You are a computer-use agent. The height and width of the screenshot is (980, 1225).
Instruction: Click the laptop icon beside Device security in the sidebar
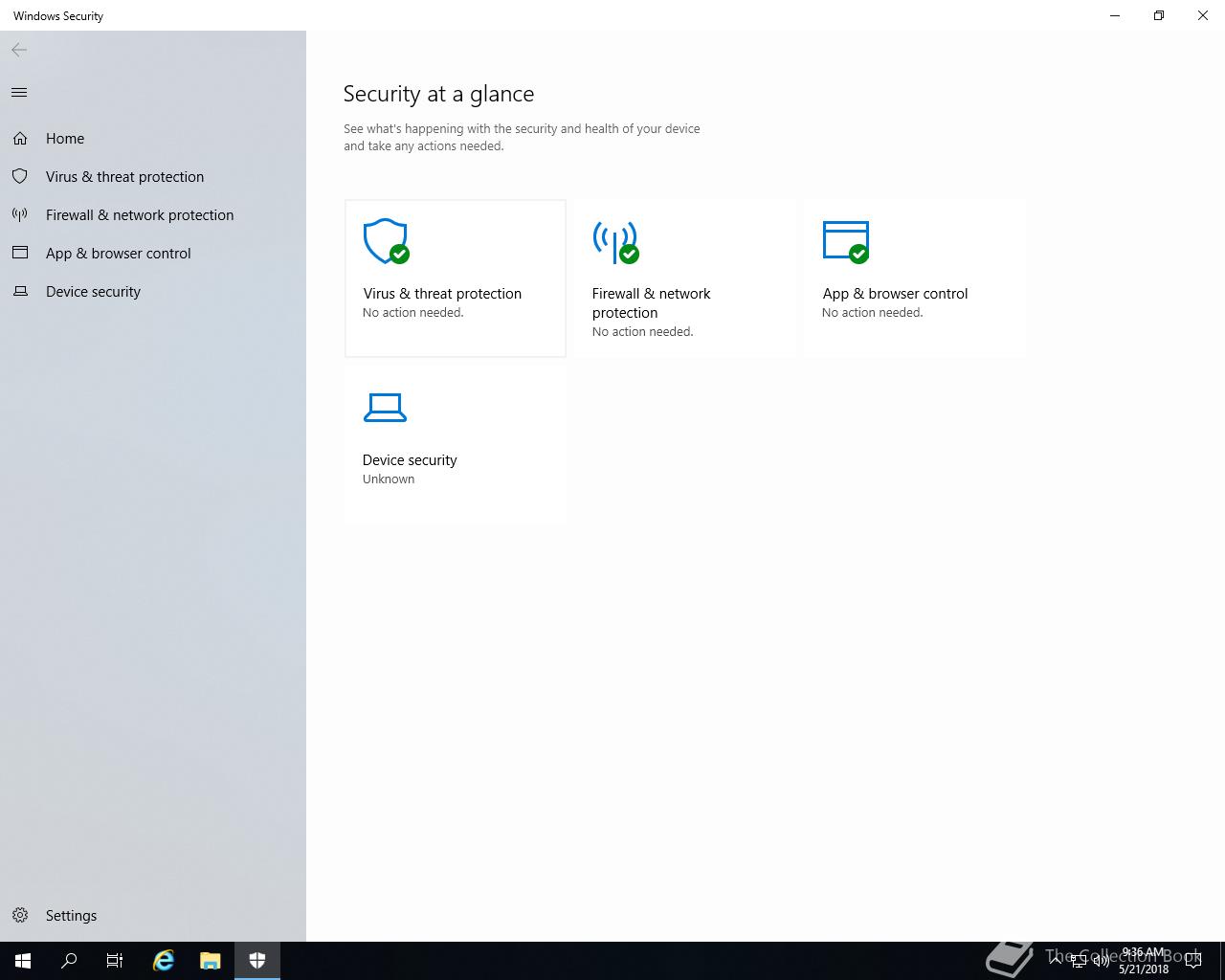tap(20, 292)
